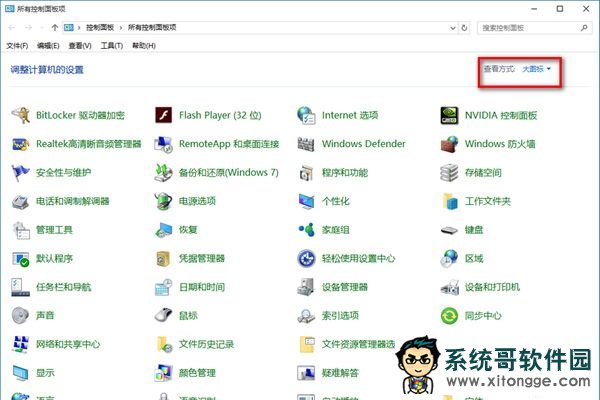Open Internet 选项
600x400 pixels.
pyautogui.click(x=349, y=115)
